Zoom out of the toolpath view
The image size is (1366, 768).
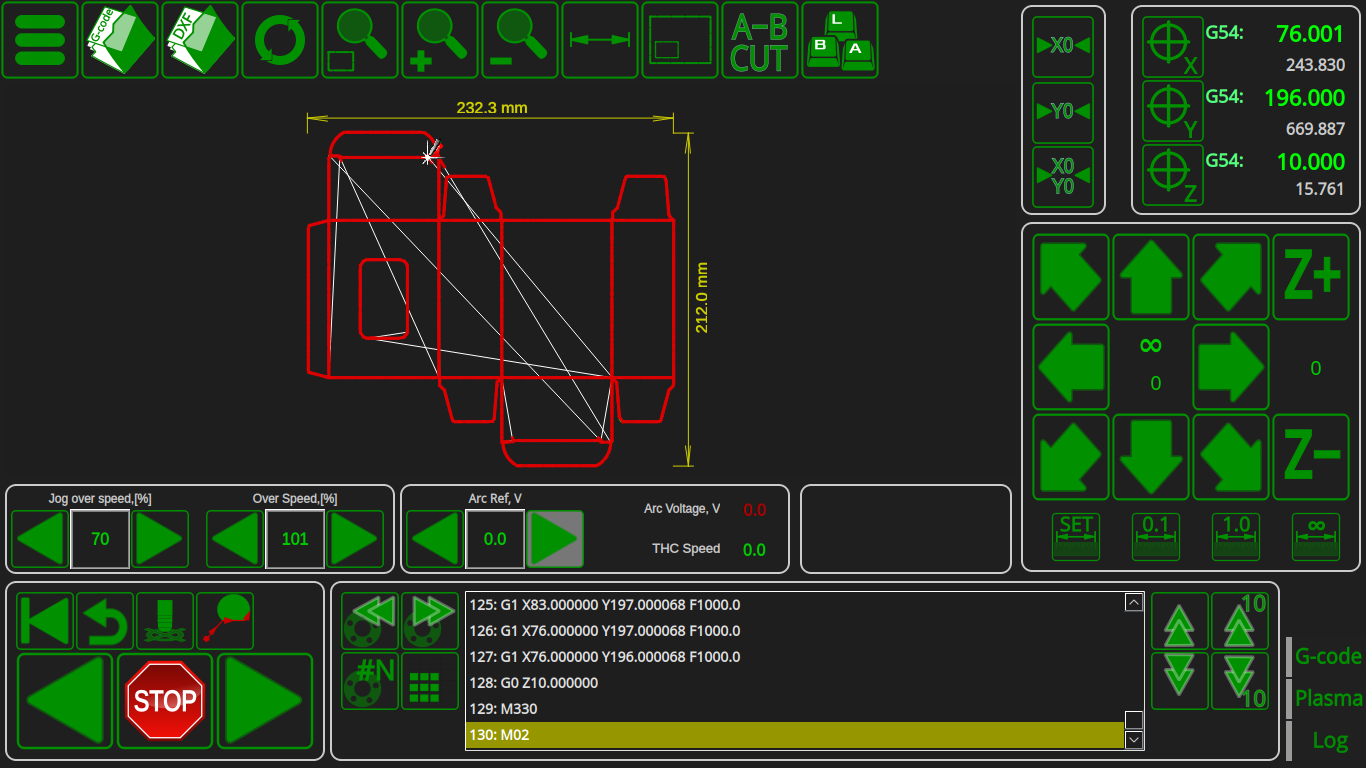point(520,40)
